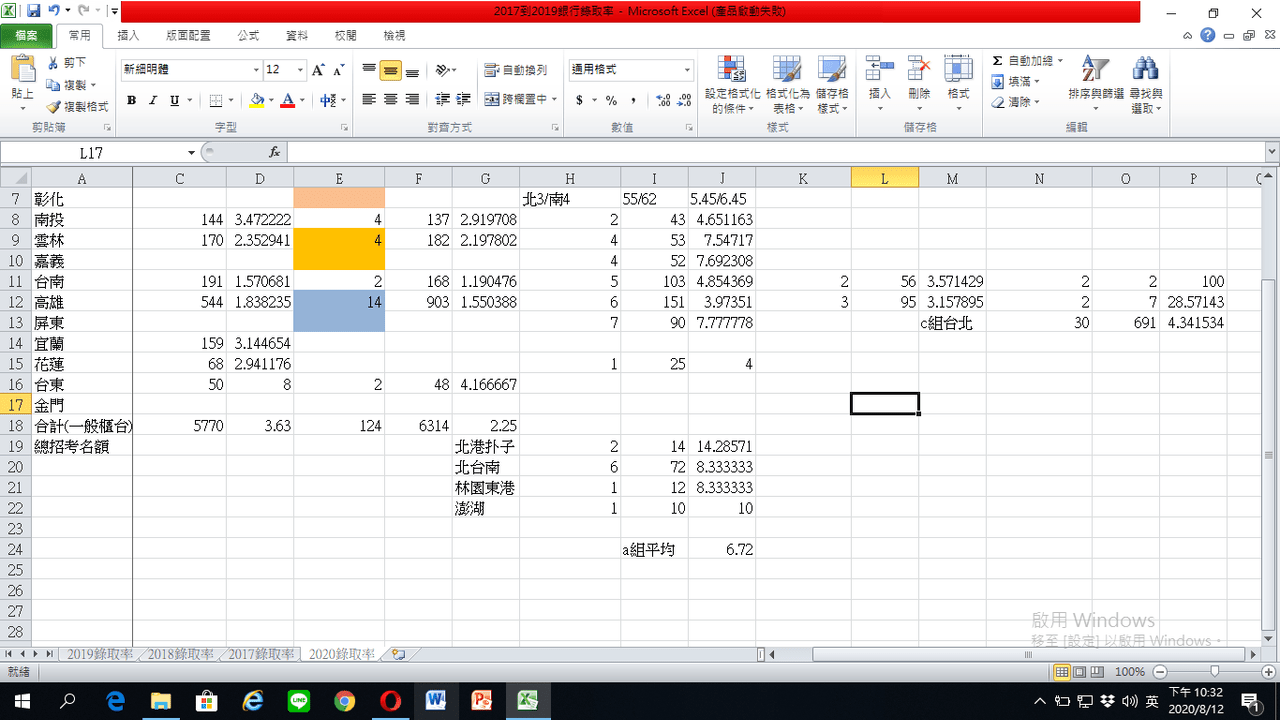Apply percent style to cells

pyautogui.click(x=611, y=100)
